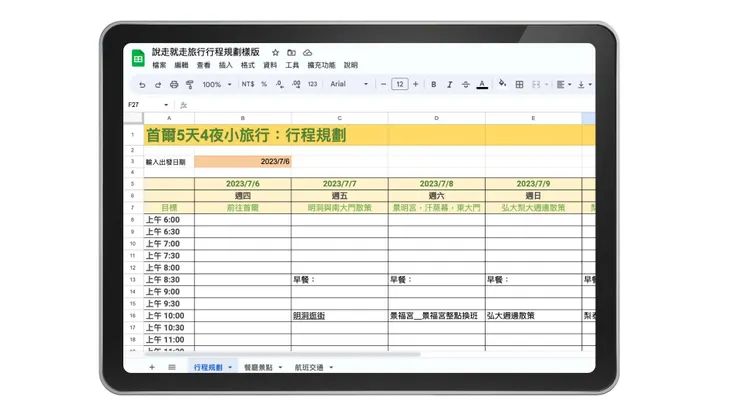Click the Google Sheets home icon

138,58
